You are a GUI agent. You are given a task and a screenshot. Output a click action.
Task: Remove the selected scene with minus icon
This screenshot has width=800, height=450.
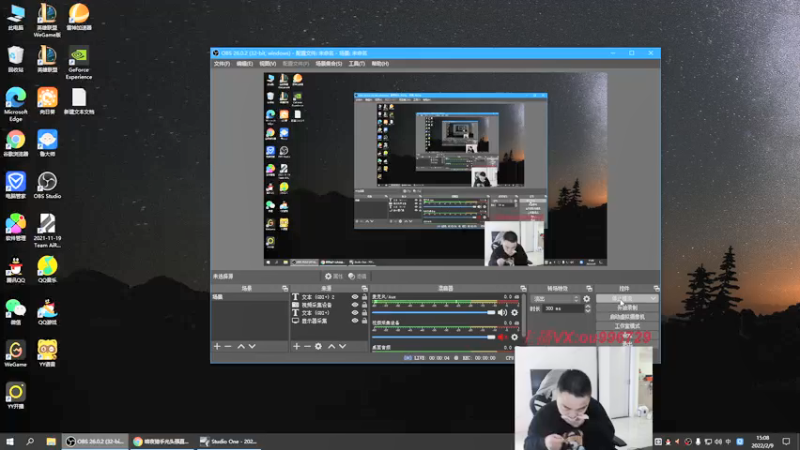228,346
